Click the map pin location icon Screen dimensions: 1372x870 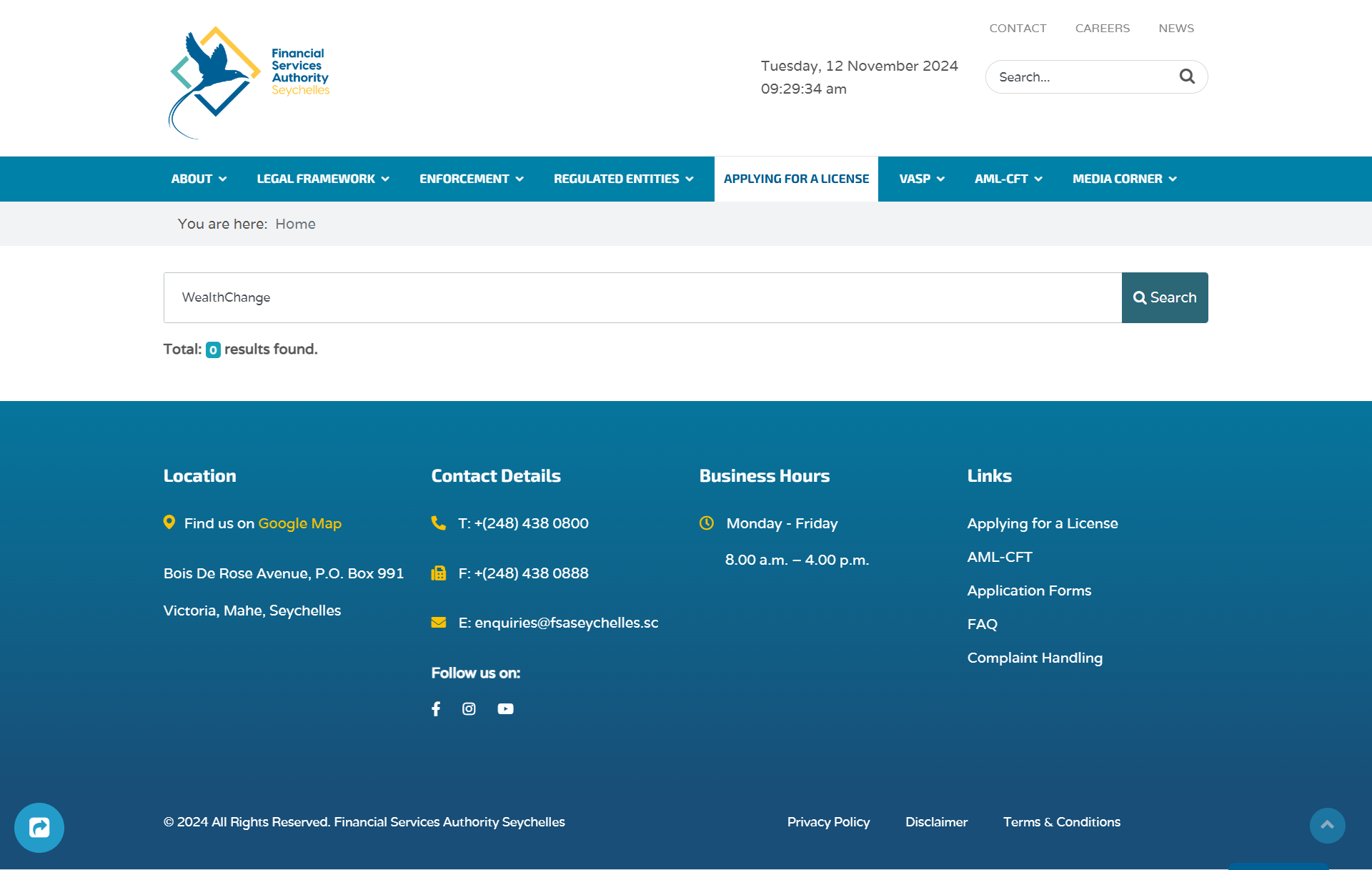[169, 523]
